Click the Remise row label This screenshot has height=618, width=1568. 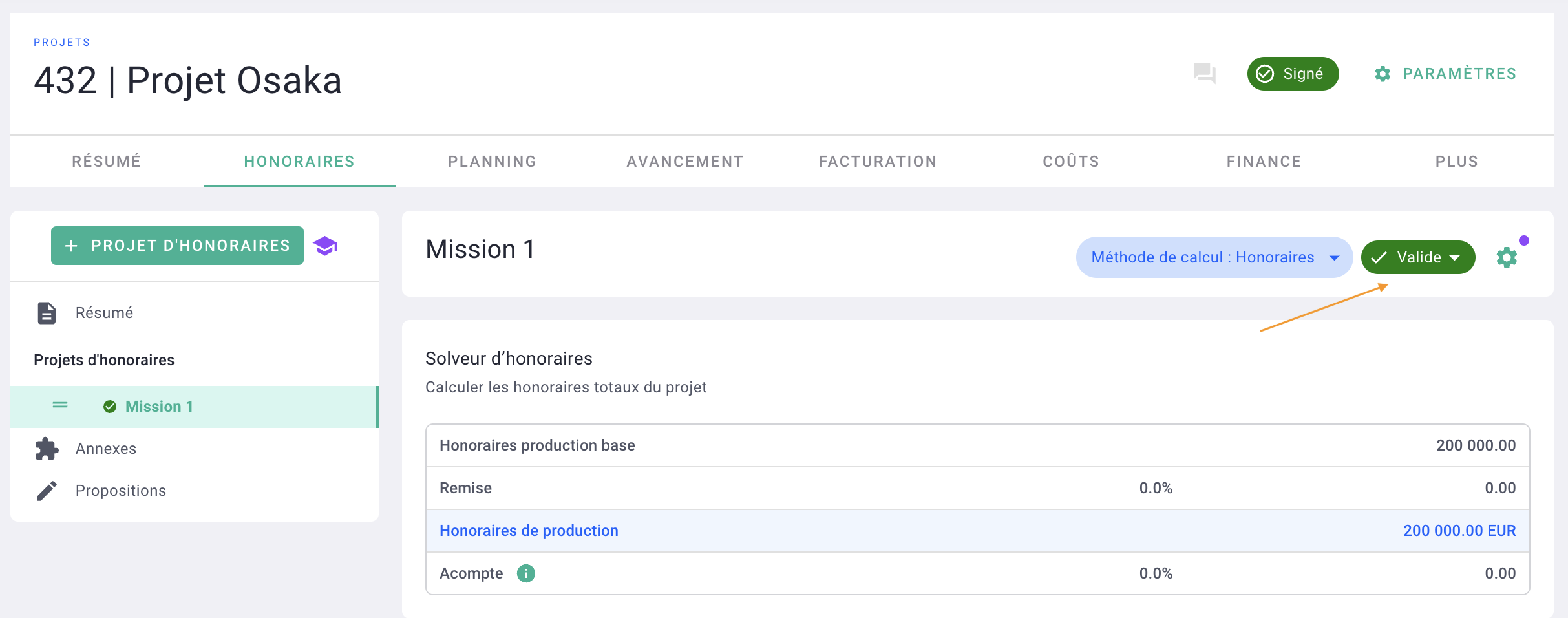pyautogui.click(x=465, y=488)
